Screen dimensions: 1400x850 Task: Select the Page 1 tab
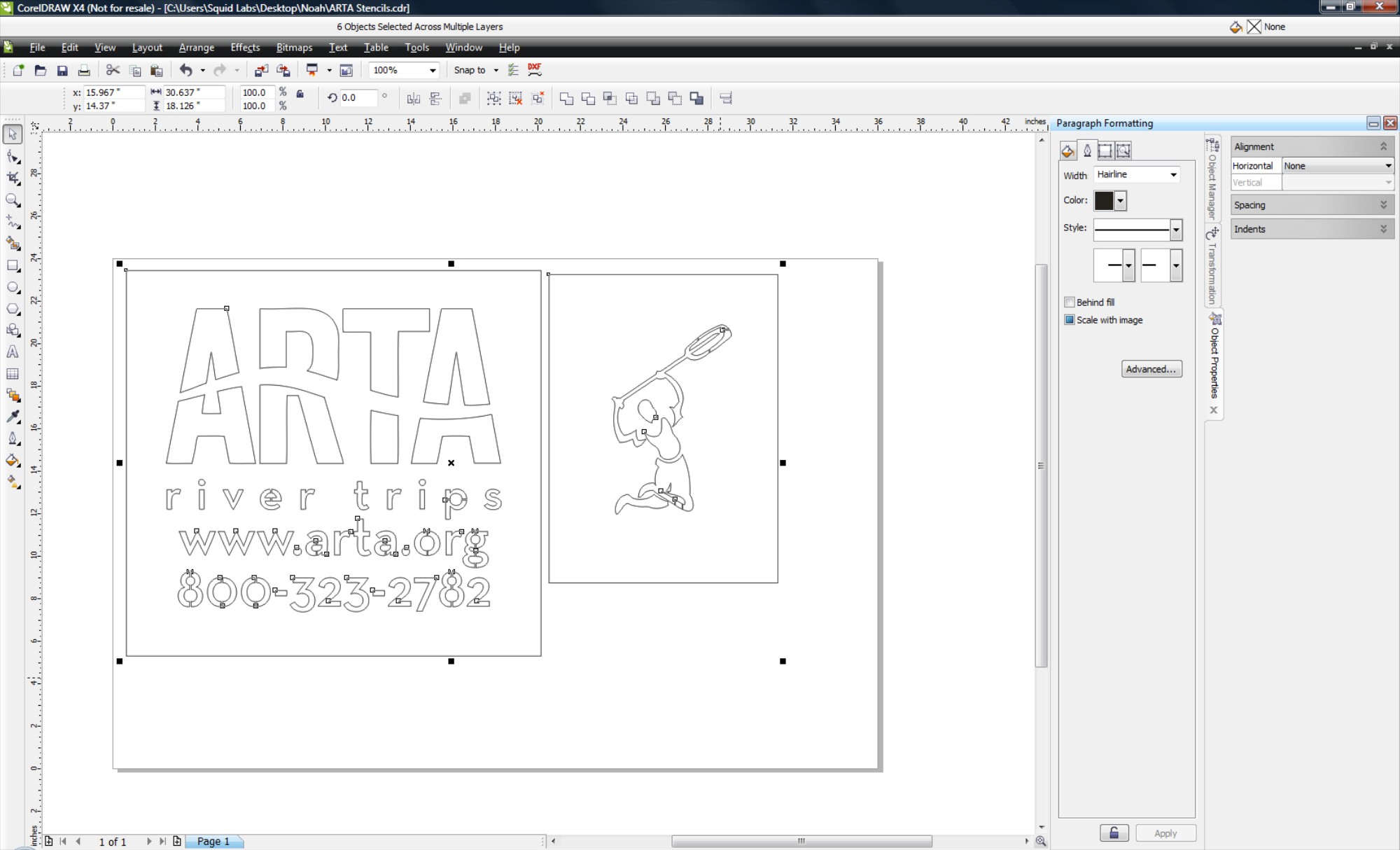click(x=213, y=842)
